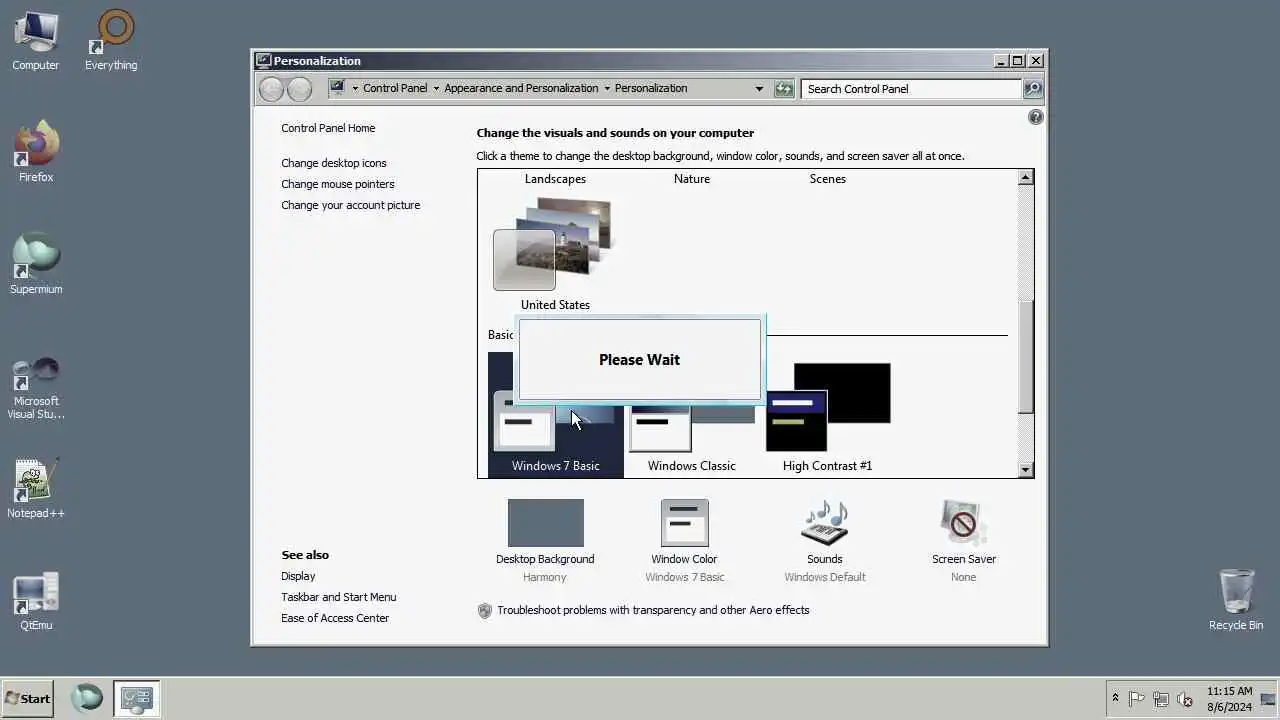The height and width of the screenshot is (720, 1280).
Task: Click the muted volume tray icon
Action: 1185,699
